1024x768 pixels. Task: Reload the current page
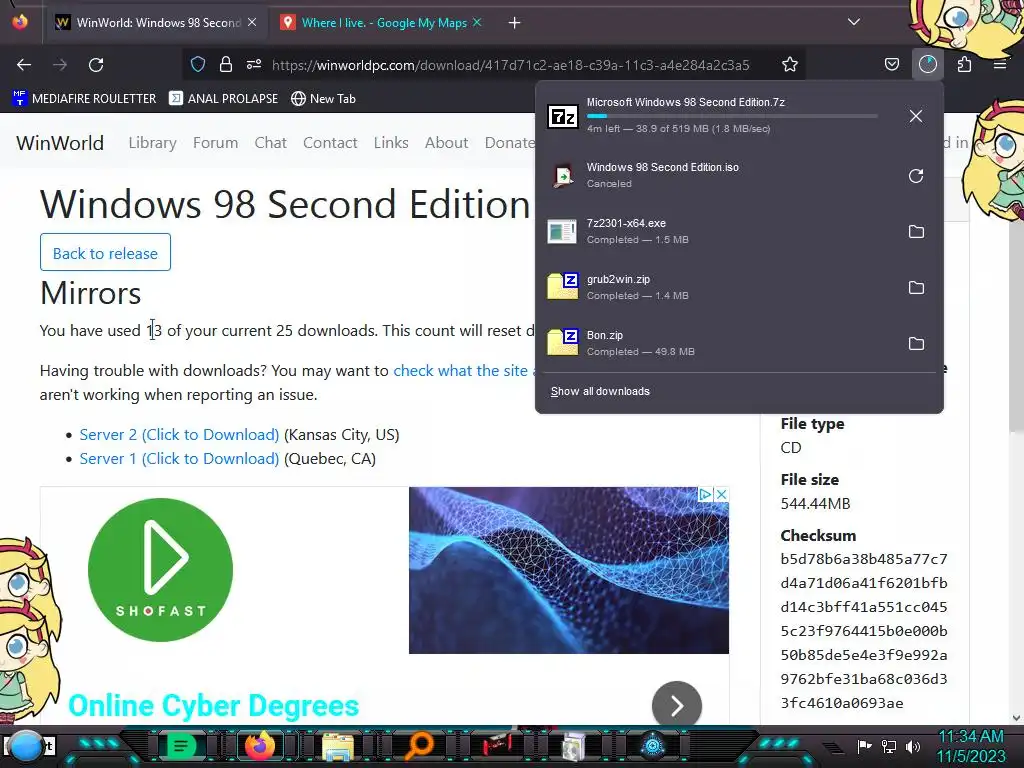click(x=96, y=65)
